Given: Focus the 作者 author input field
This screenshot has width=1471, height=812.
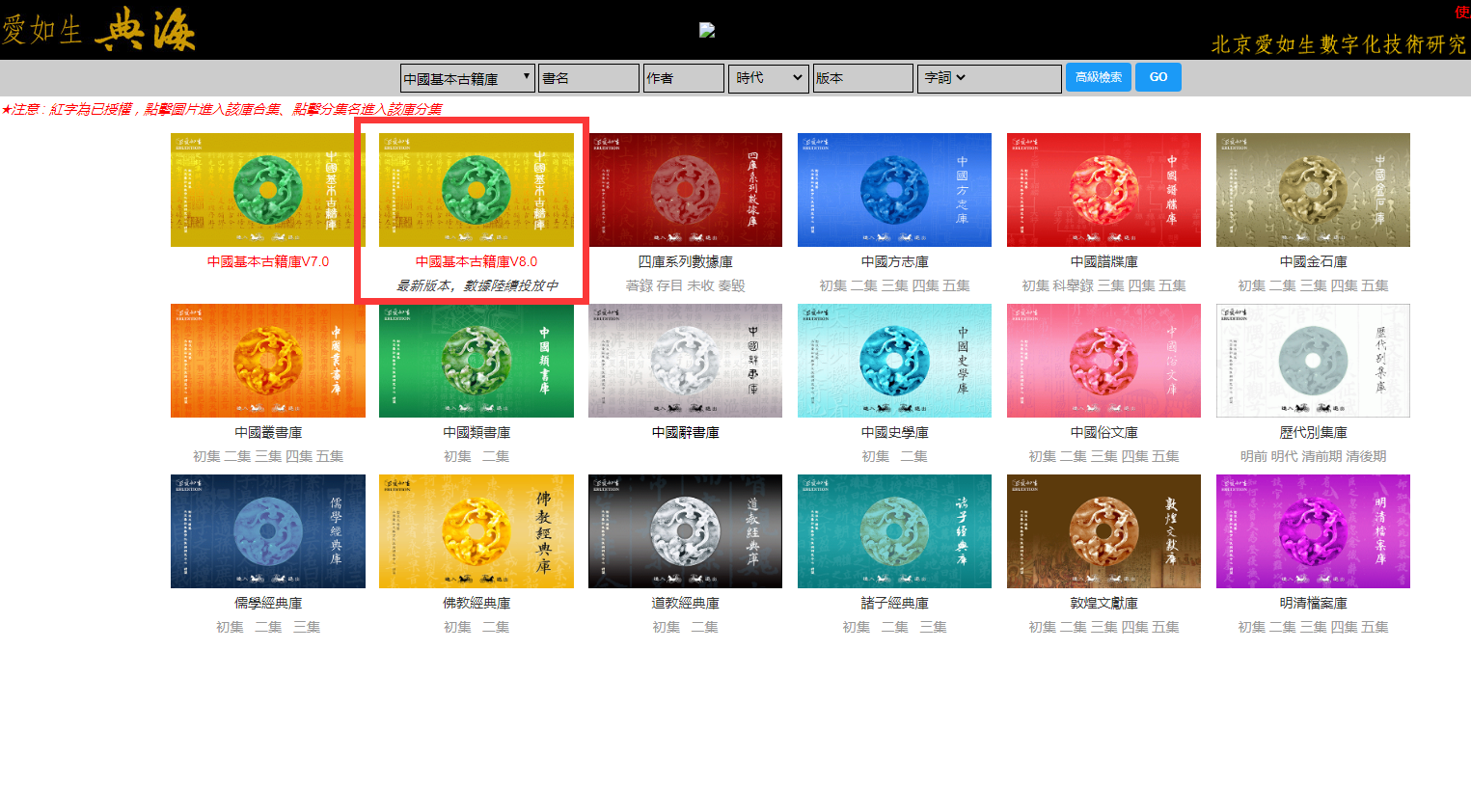Looking at the screenshot, I should (x=683, y=78).
